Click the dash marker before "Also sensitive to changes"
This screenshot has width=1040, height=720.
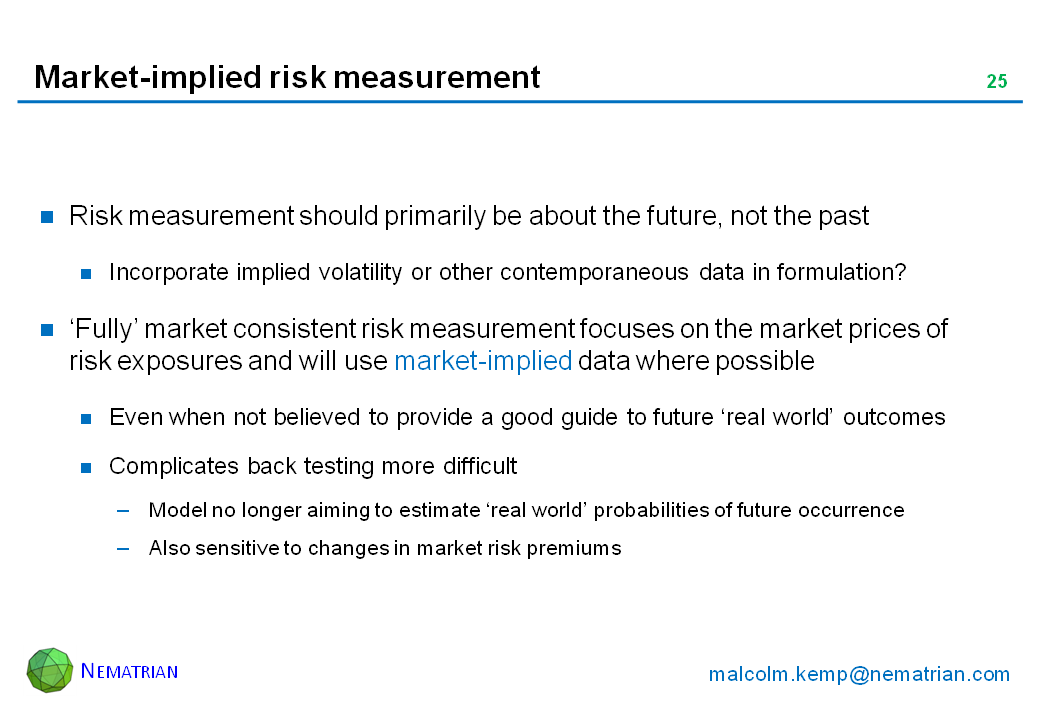click(x=123, y=548)
